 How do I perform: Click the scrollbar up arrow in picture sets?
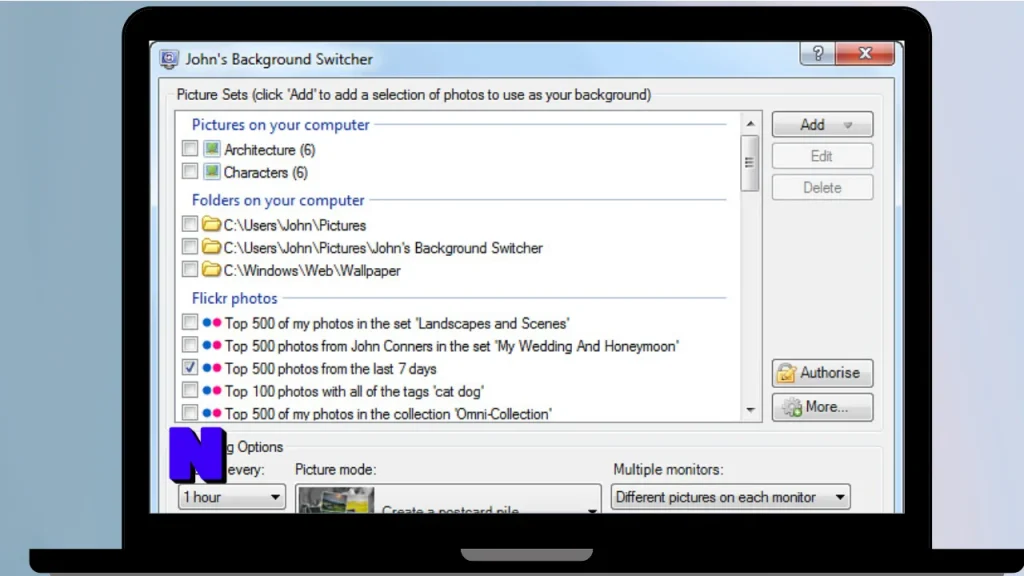tap(750, 123)
